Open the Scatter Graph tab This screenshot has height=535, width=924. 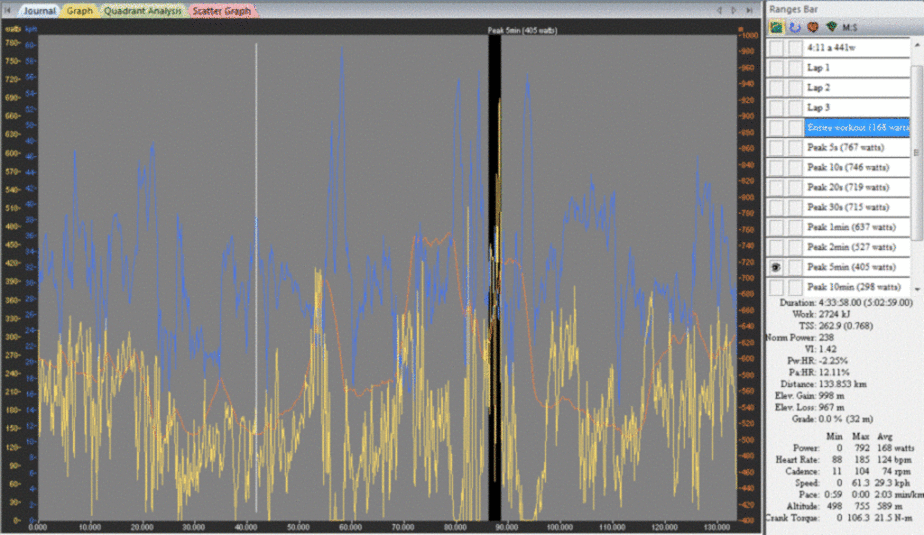224,11
